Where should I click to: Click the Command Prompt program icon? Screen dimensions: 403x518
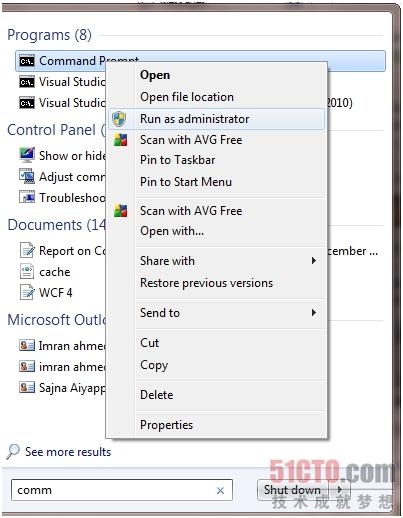click(27, 61)
